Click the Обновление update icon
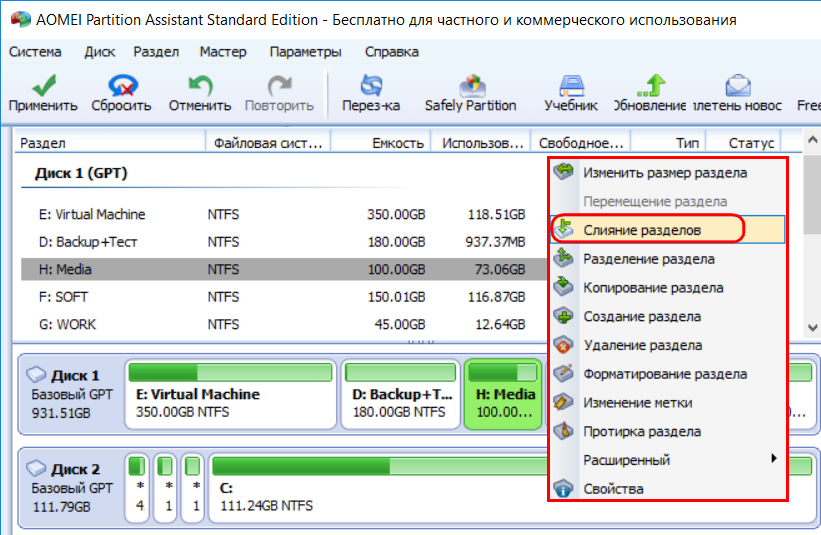The width and height of the screenshot is (821, 535). (x=651, y=85)
